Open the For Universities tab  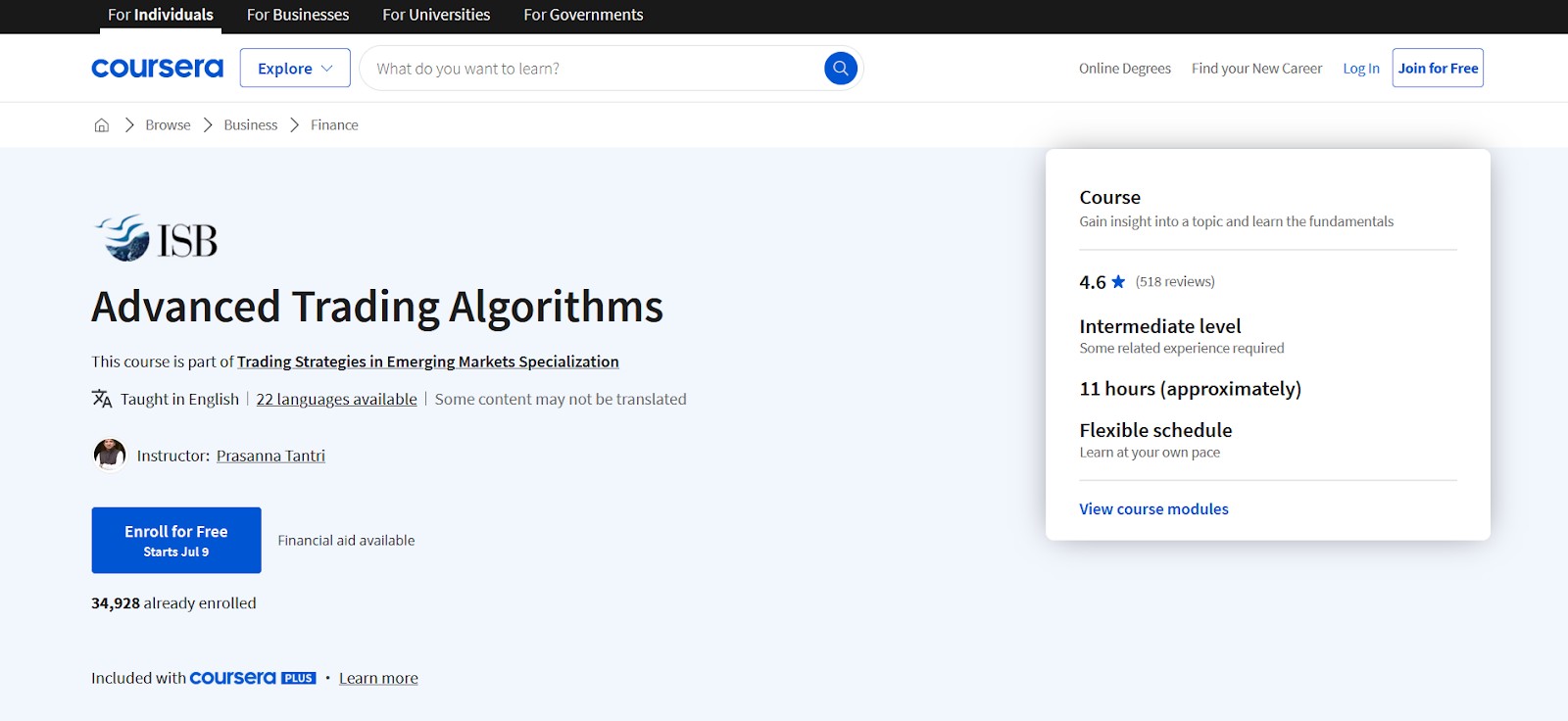click(x=436, y=15)
